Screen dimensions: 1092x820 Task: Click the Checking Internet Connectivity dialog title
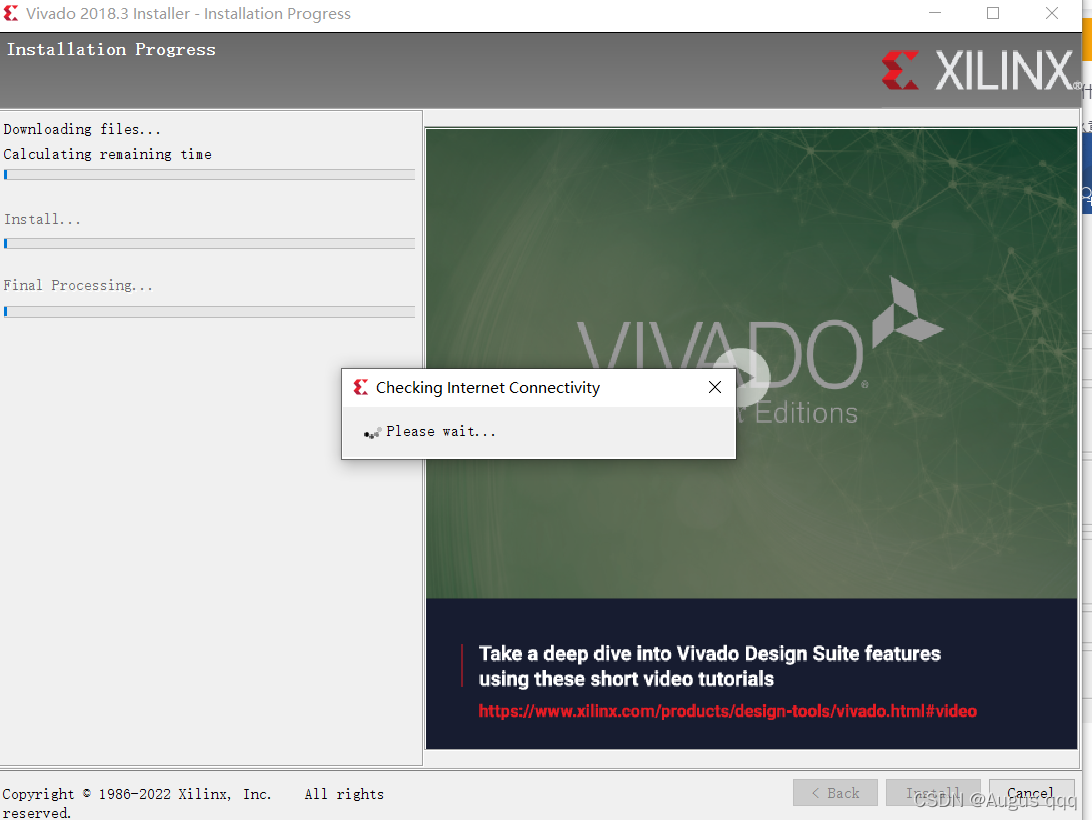488,387
